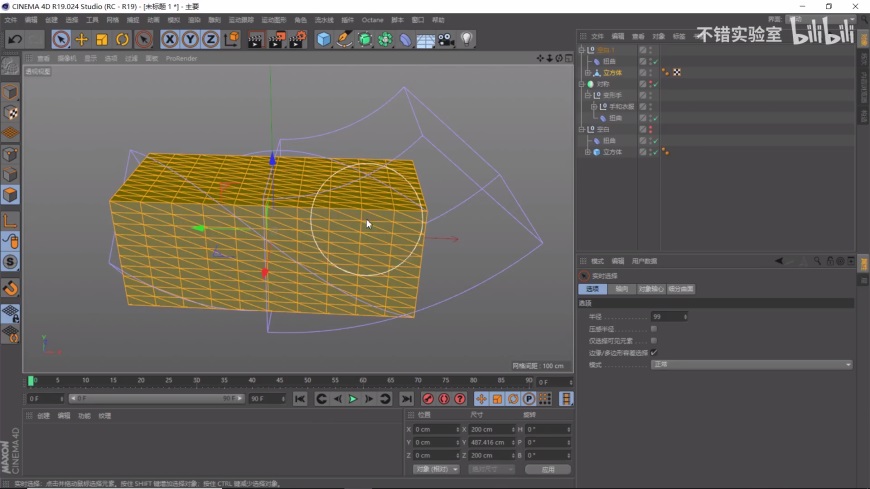Click the light bulb icon in toolbar

(466, 39)
